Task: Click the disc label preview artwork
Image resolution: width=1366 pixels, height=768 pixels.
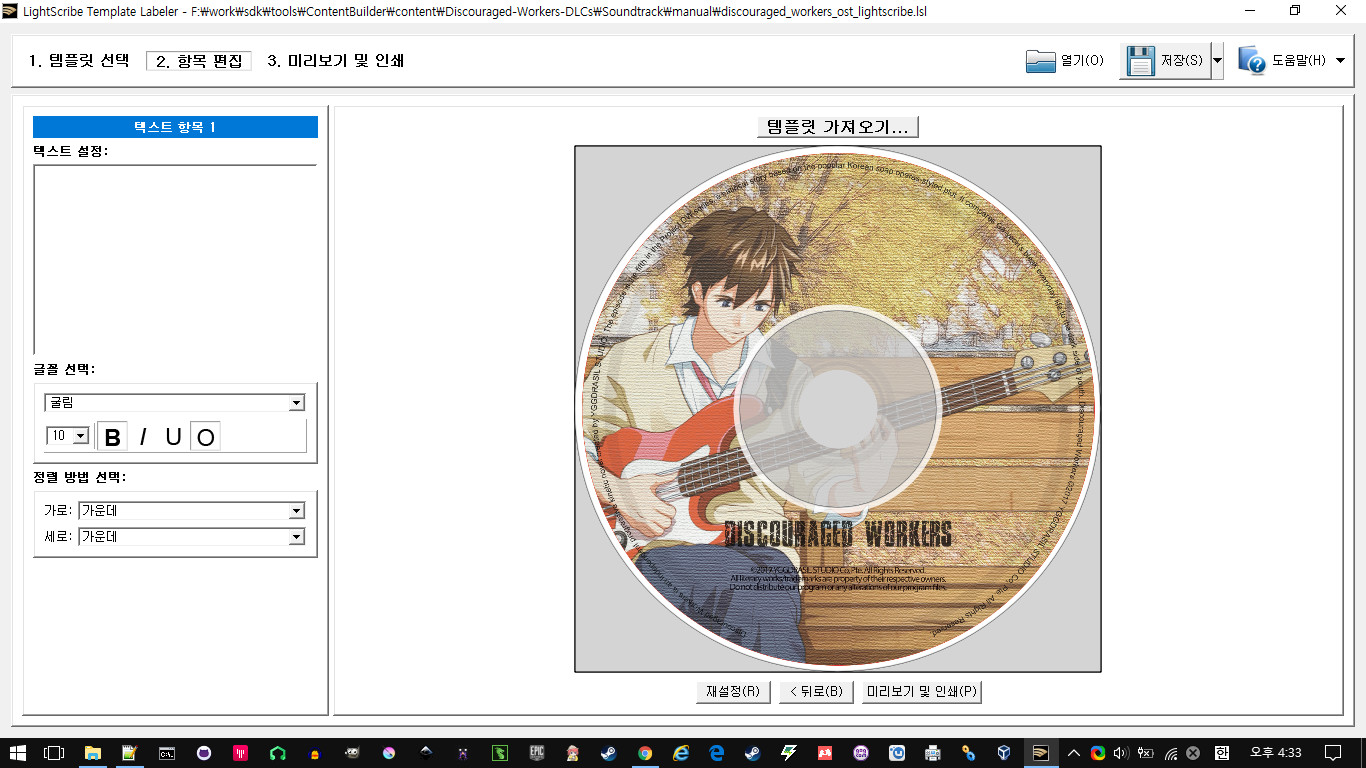Action: [838, 409]
